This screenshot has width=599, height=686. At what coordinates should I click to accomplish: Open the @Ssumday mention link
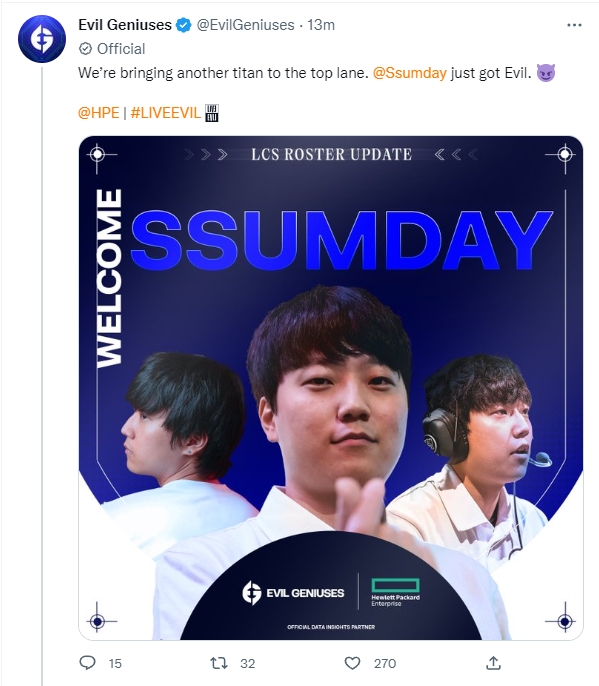(x=410, y=73)
